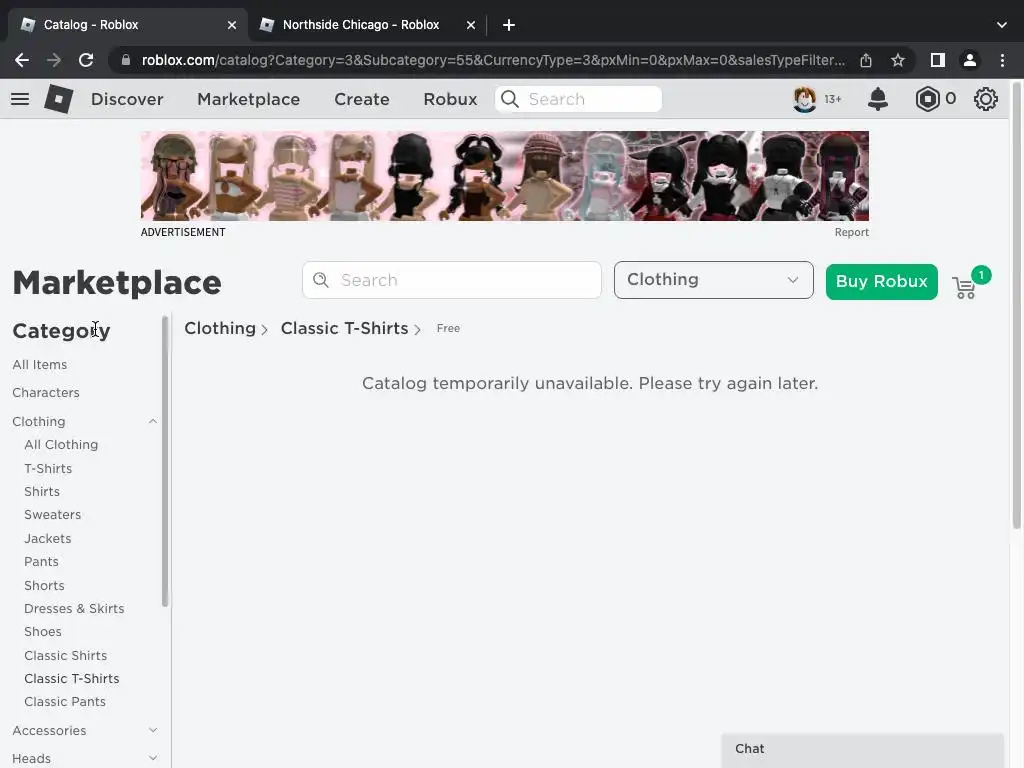Select the Sweaters subcategory
This screenshot has width=1024, height=768.
click(53, 515)
